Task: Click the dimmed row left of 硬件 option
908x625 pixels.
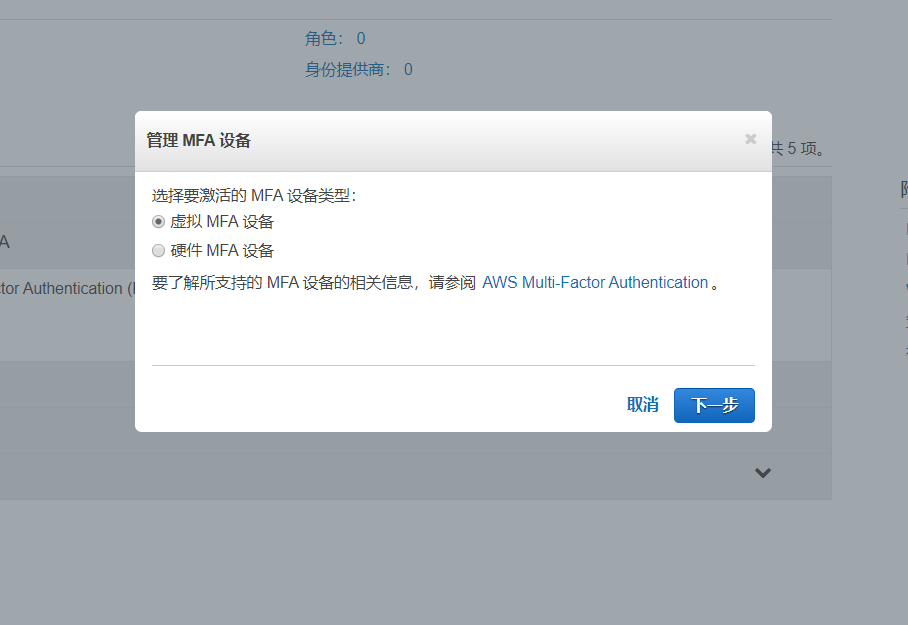Action: tap(66, 242)
